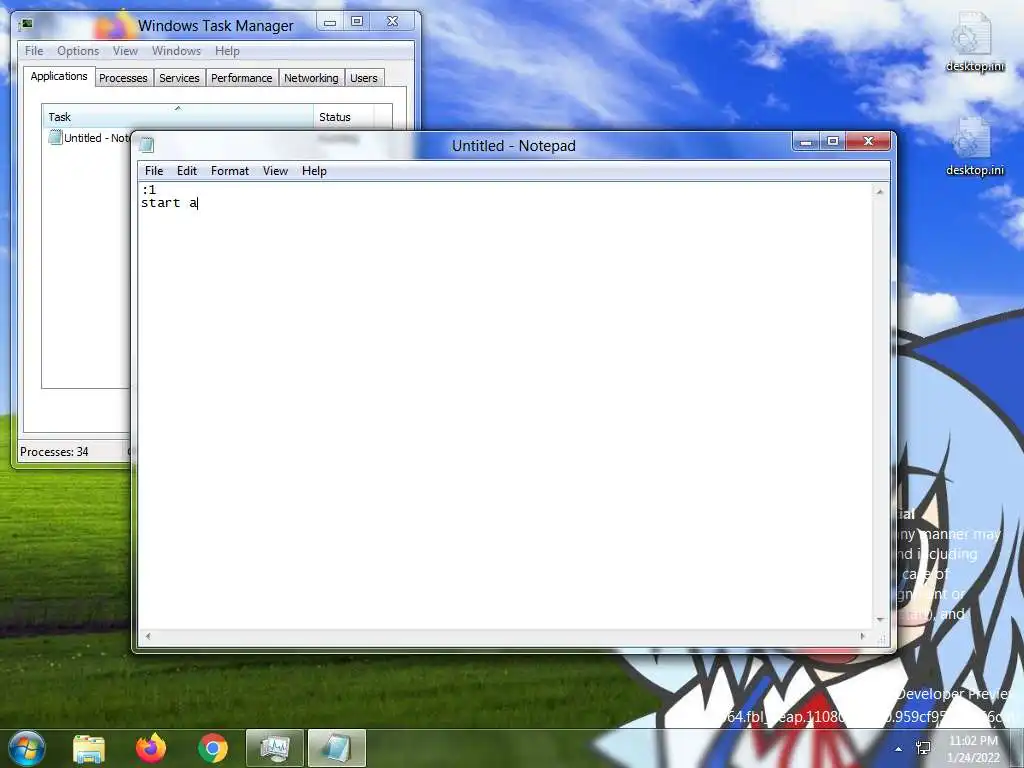Image resolution: width=1024 pixels, height=768 pixels.
Task: Open Task Manager File menu
Action: tap(34, 50)
